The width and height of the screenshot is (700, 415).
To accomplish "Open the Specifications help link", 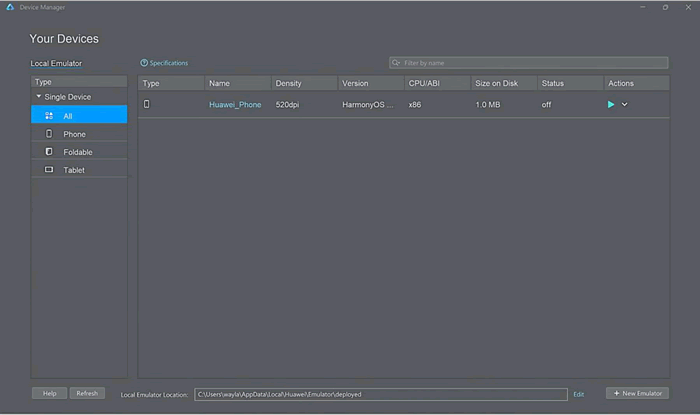I will (x=164, y=63).
